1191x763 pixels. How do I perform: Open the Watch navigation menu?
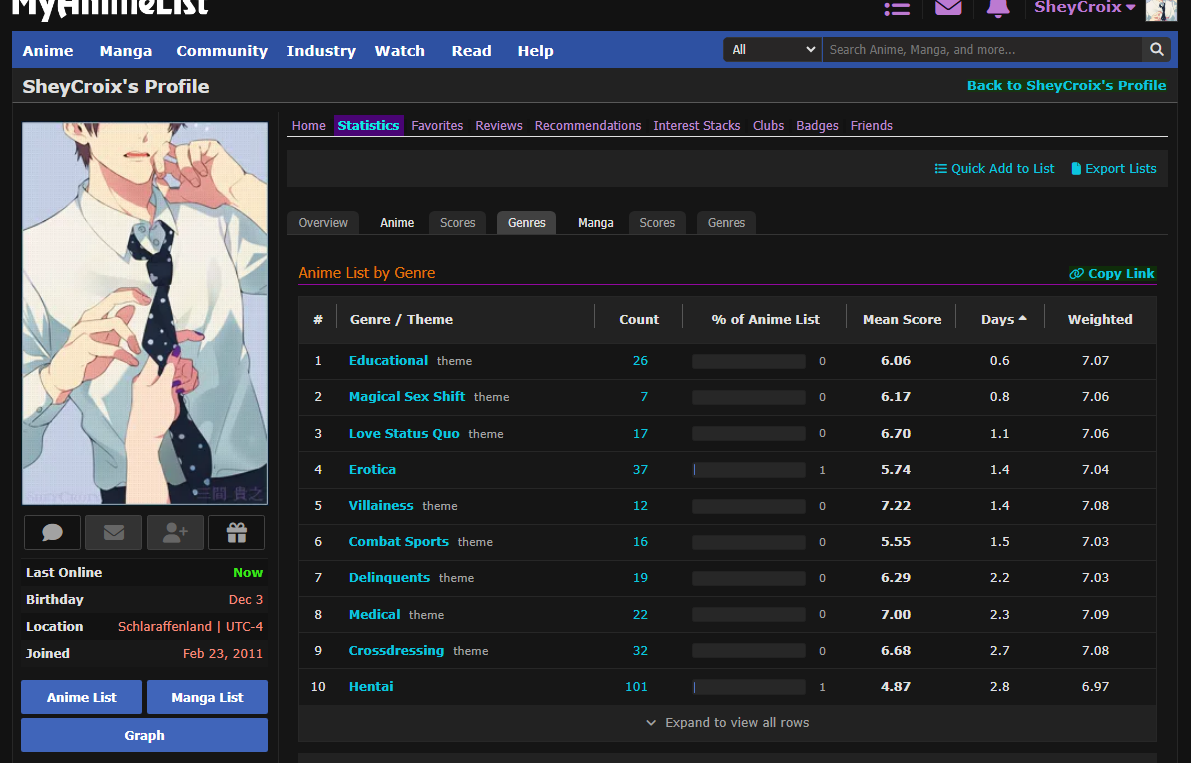click(400, 51)
